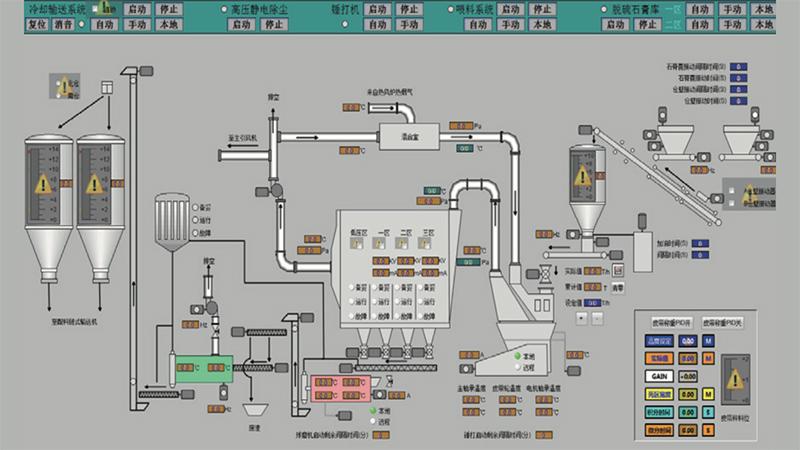The width and height of the screenshot is (800, 450).
Task: Click the 皮带料位 level warning icon
Action: pyautogui.click(x=735, y=380)
